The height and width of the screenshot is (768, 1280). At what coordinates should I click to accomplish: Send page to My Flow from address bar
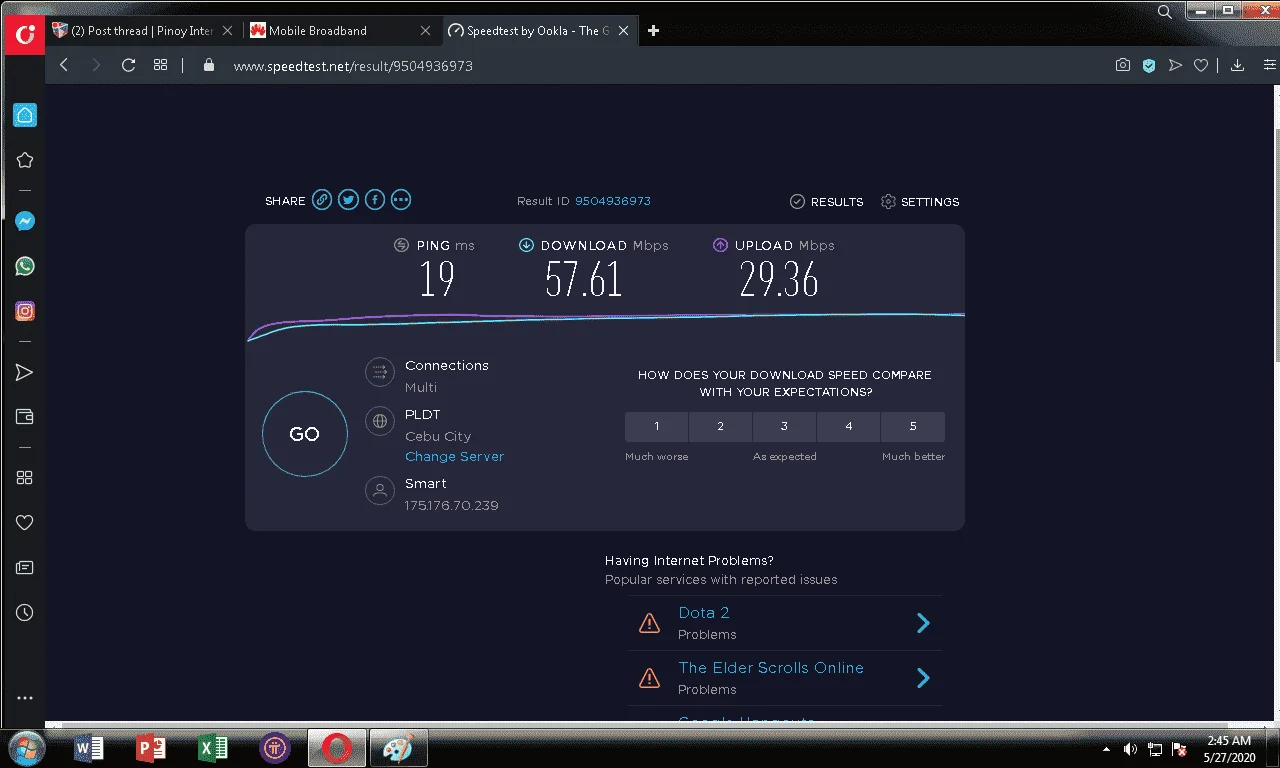point(1175,65)
